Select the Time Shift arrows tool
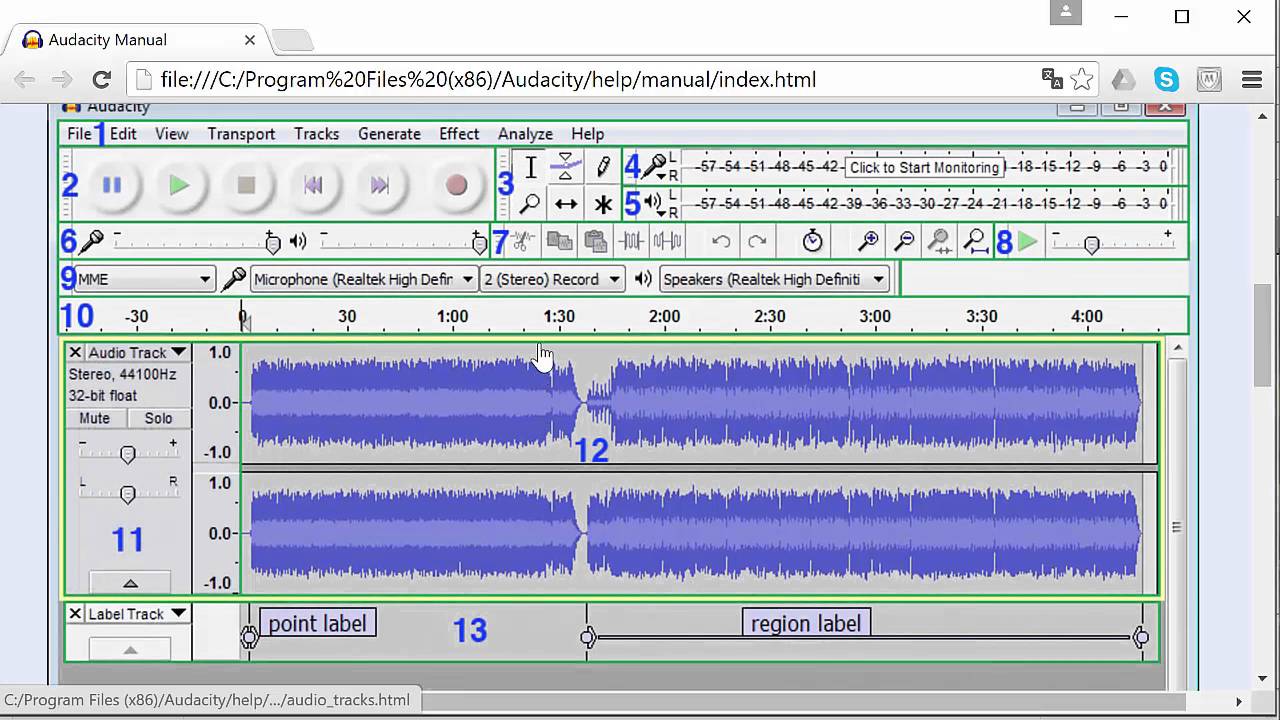Screen dimensions: 1280x720 pos(566,204)
